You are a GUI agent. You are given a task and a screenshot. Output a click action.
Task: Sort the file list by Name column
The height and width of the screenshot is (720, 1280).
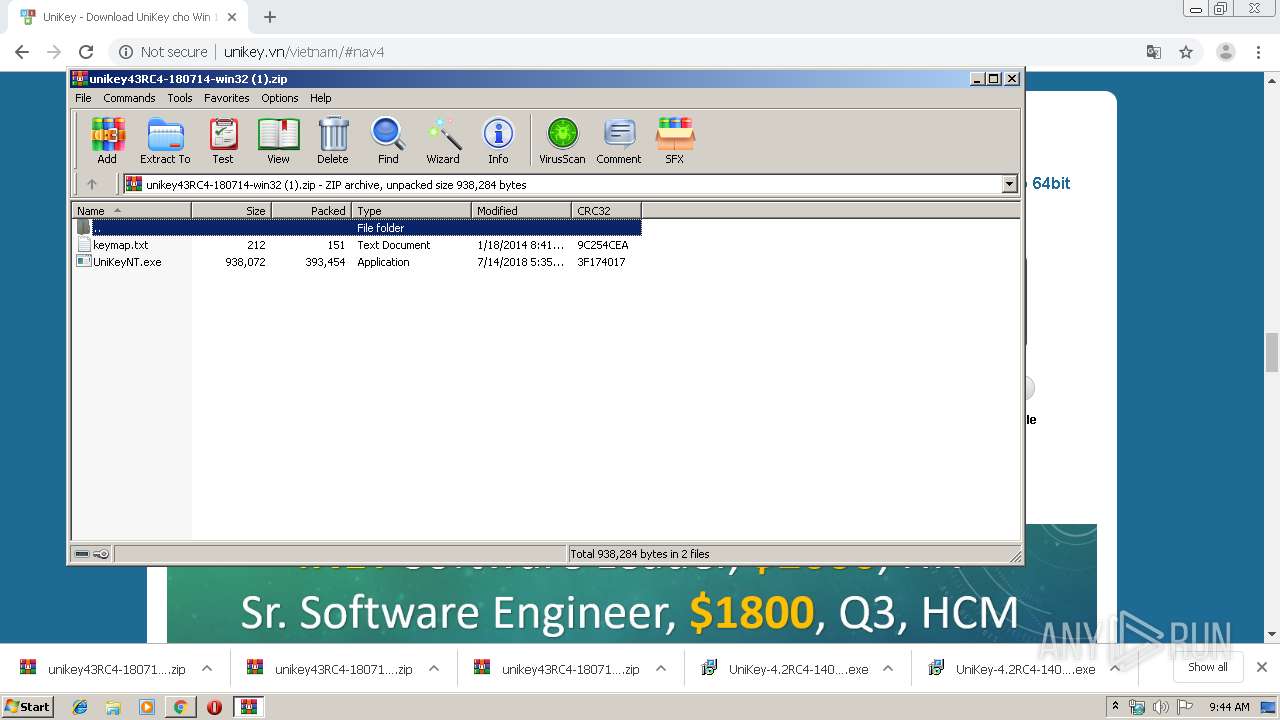click(x=132, y=210)
